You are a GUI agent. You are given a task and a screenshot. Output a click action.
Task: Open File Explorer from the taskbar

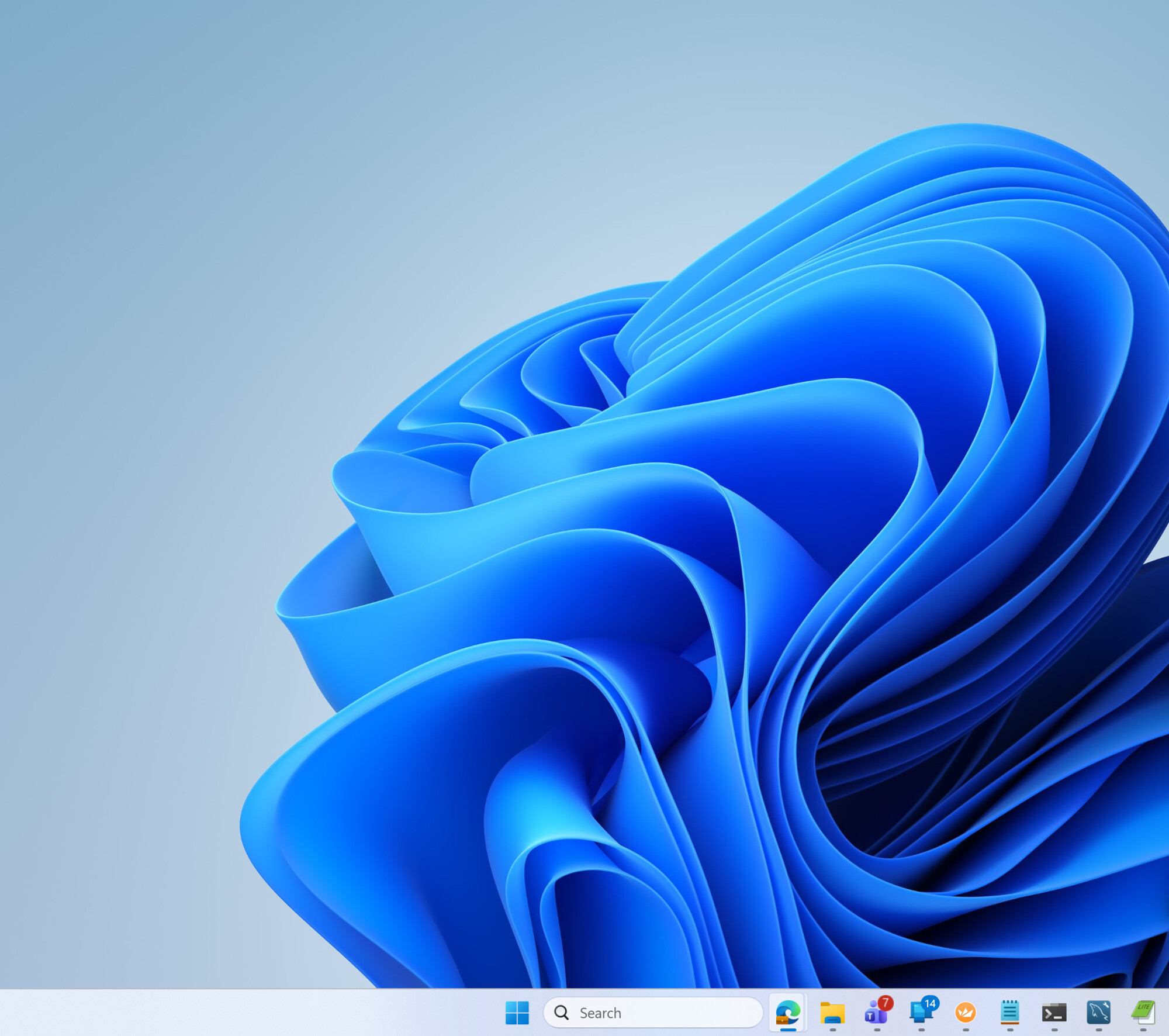[x=832, y=1013]
